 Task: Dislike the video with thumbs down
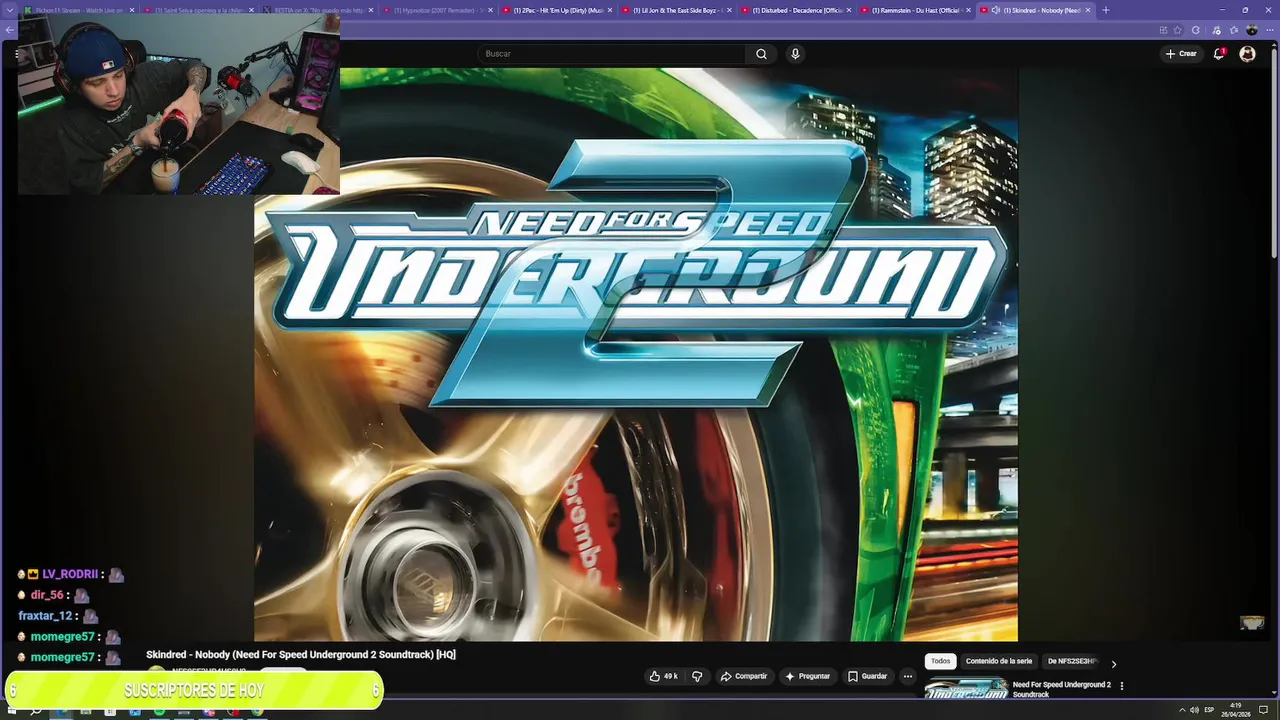697,676
